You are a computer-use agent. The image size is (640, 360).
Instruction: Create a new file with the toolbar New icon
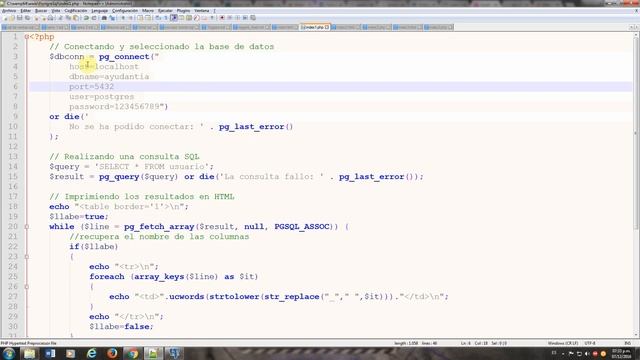tap(5, 18)
